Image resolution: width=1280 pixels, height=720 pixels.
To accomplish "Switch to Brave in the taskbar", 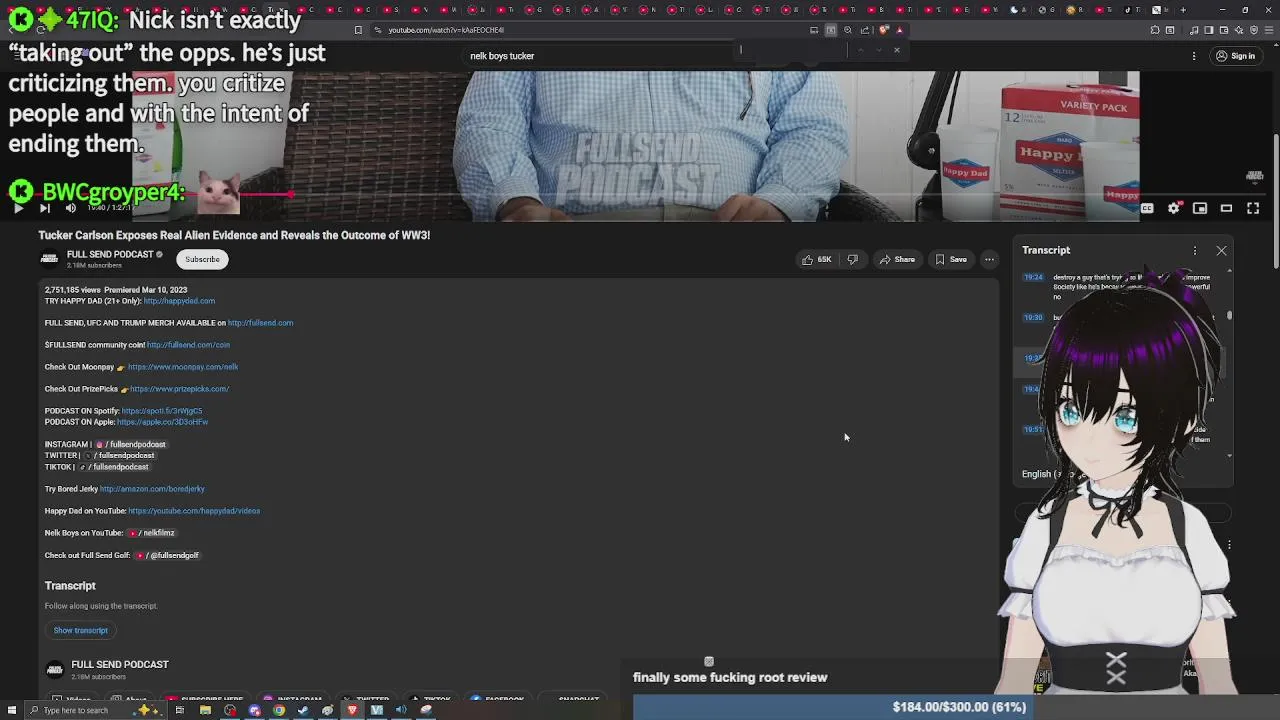I will 352,711.
